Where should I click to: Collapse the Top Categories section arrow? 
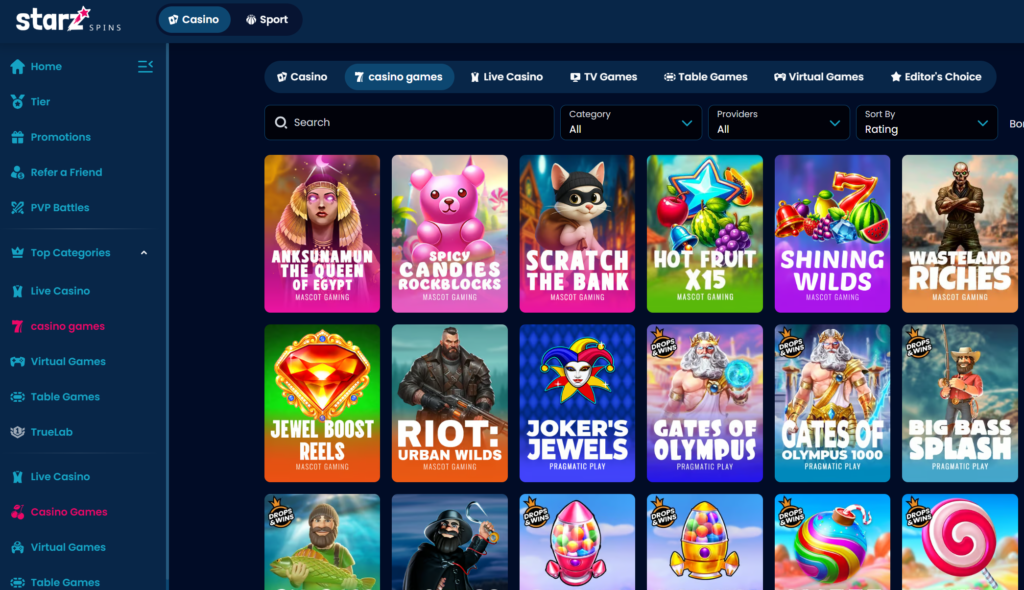pyautogui.click(x=144, y=253)
